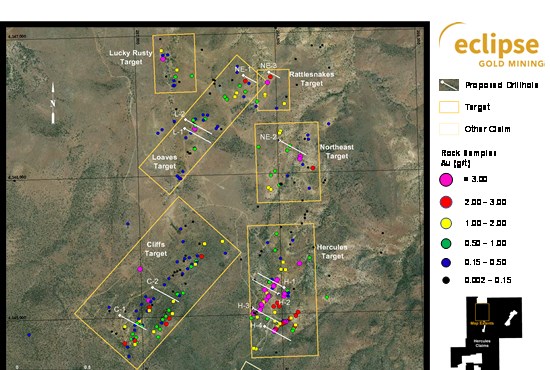Viewport: 550px width, 370px height.
Task: Click the NE-2 drillhole label
Action: 268,137
